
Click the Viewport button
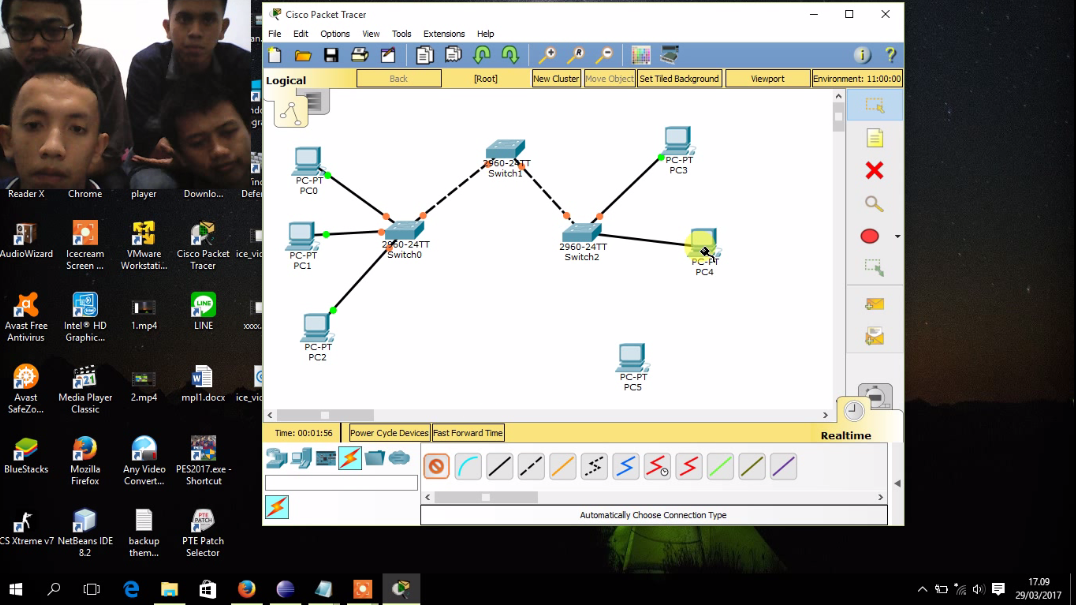coord(767,79)
